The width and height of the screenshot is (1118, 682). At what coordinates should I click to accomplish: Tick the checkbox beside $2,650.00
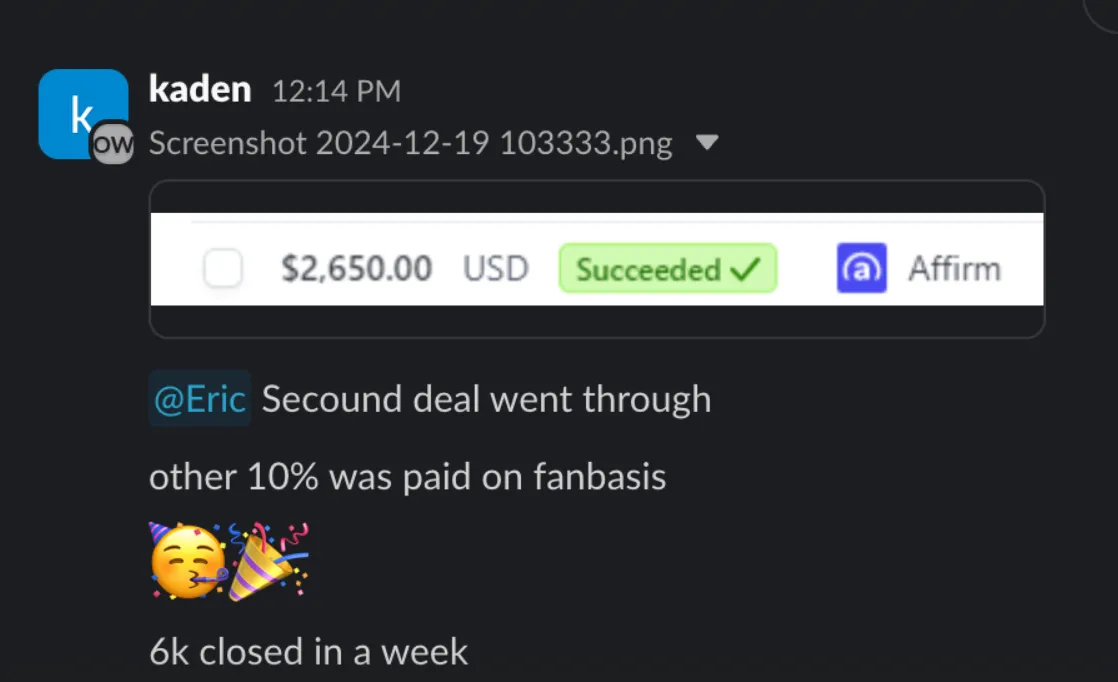pos(223,268)
